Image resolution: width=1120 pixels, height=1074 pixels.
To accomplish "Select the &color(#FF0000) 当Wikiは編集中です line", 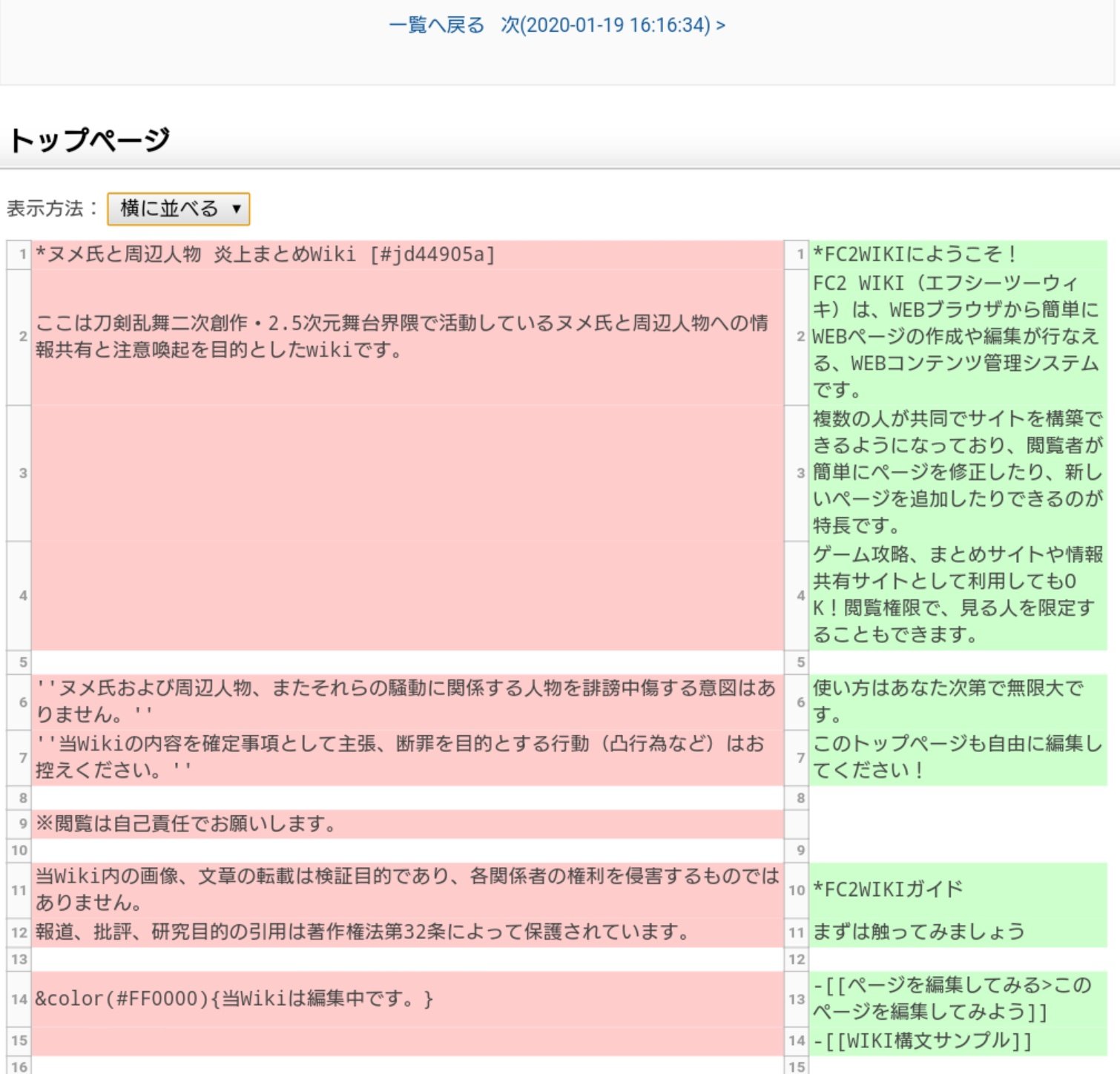I will (x=407, y=999).
